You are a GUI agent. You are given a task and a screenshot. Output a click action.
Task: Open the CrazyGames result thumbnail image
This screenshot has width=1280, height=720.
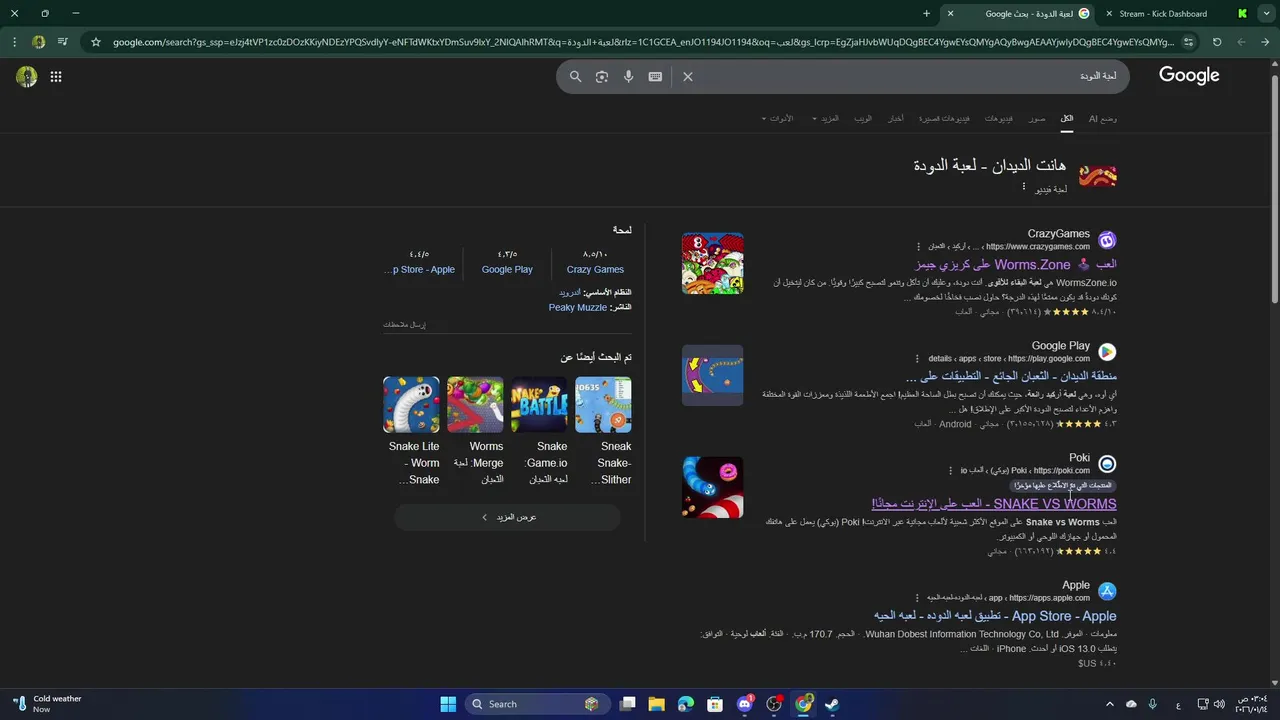[x=713, y=263]
